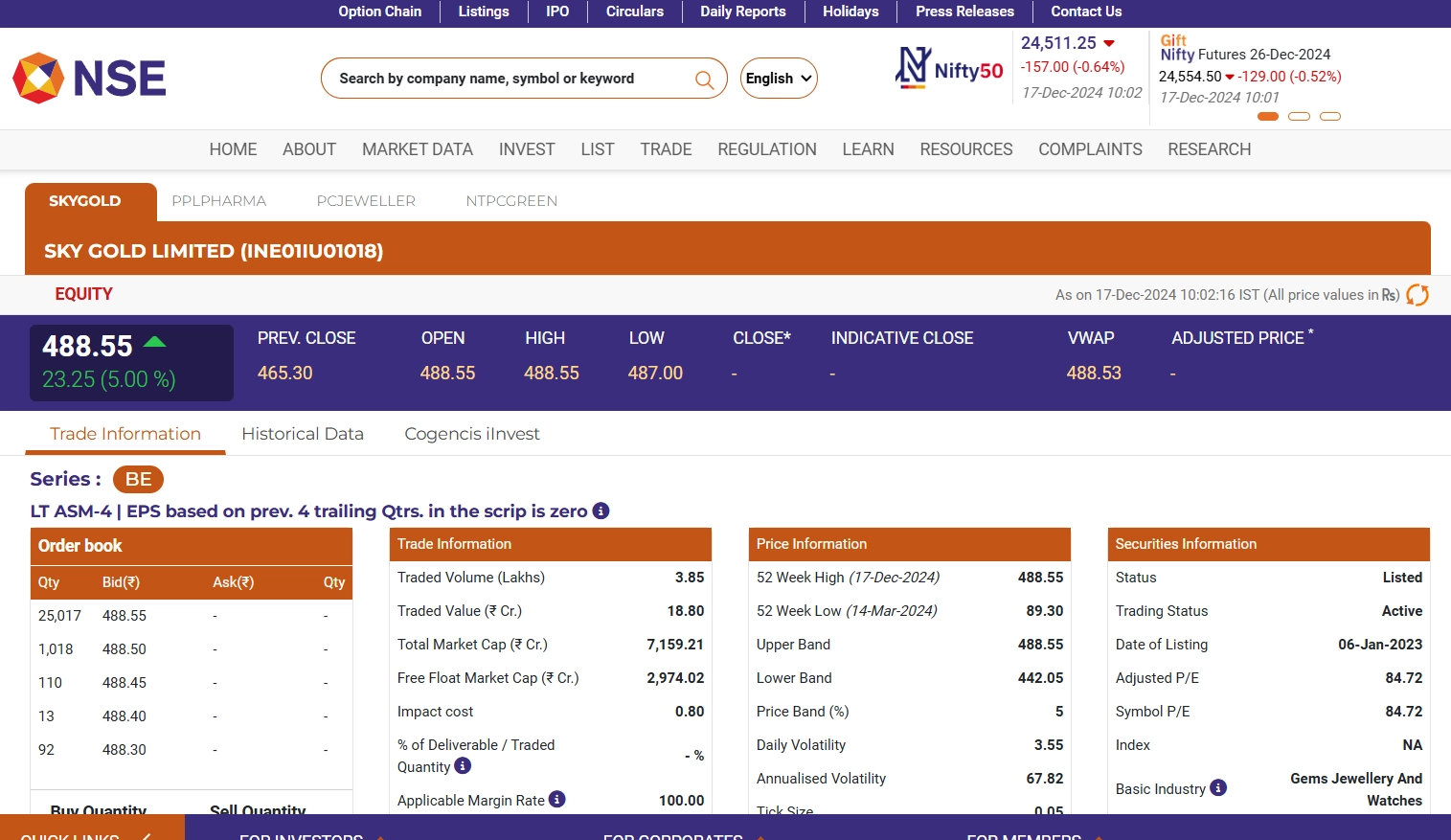The height and width of the screenshot is (840, 1451).
Task: Switch to the third carousel indicator dot
Action: click(x=1330, y=117)
